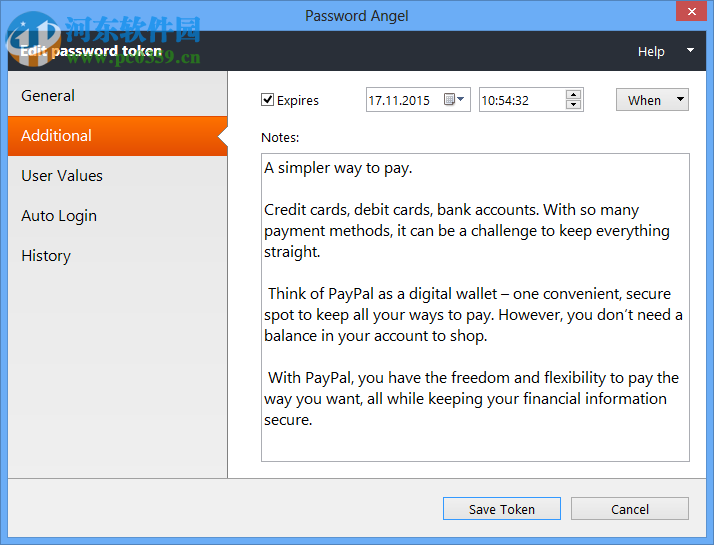Close the Password Angel window
Screen dimensions: 714x545
click(x=691, y=11)
